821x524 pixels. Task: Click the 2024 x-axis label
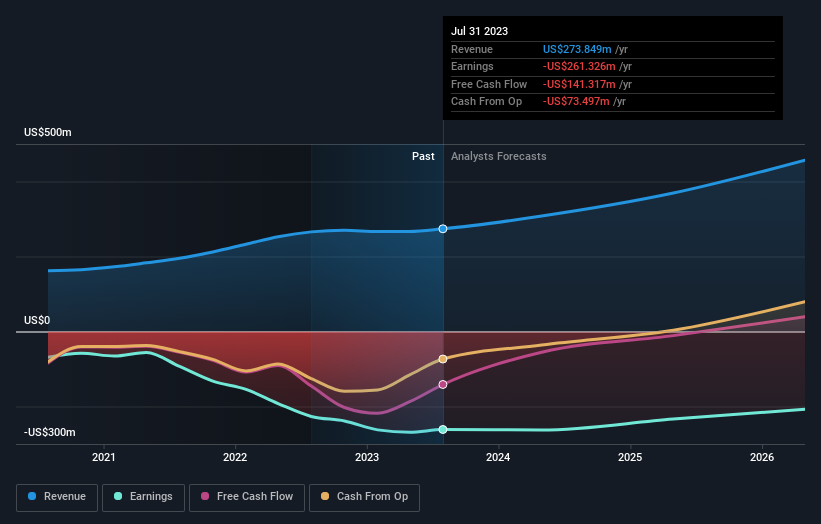pyautogui.click(x=498, y=457)
